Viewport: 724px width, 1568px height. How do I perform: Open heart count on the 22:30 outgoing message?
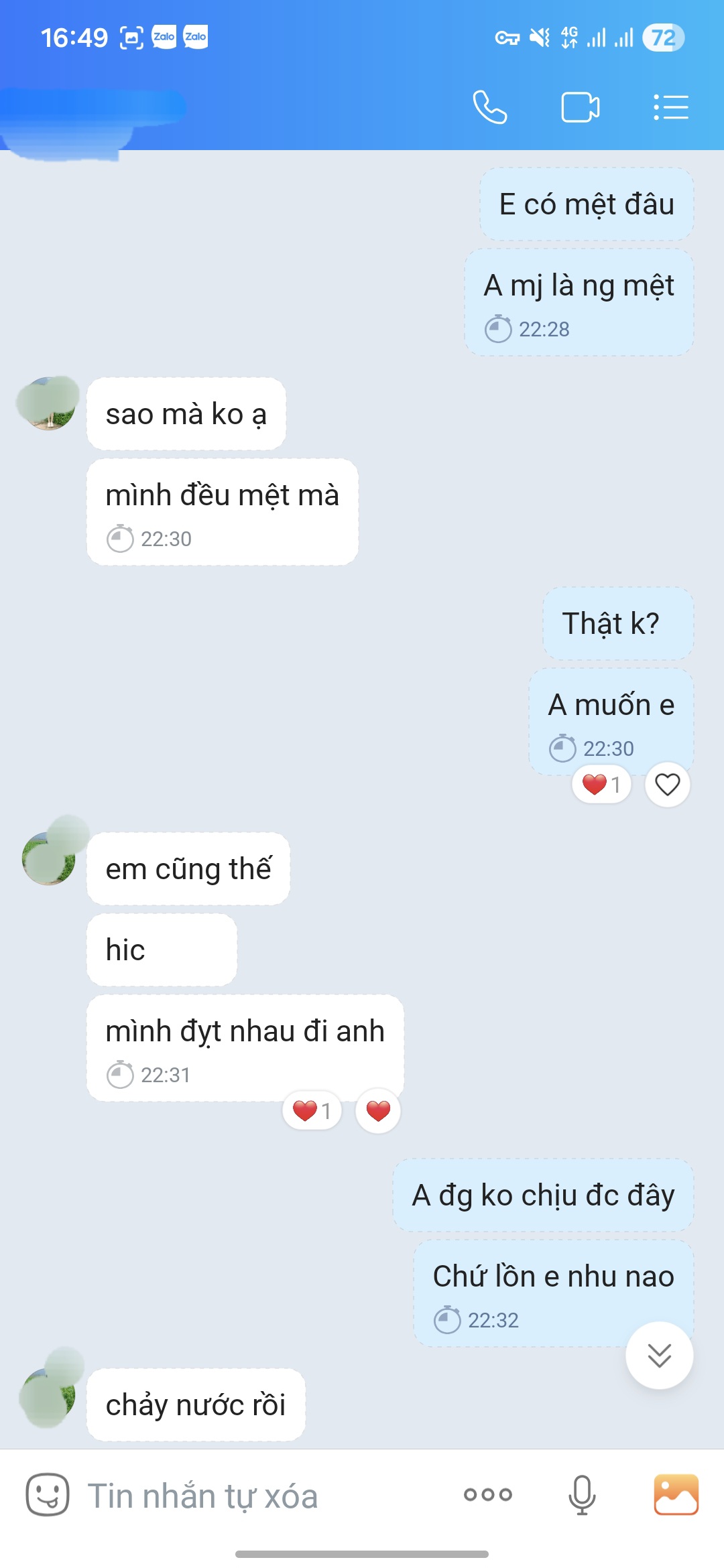pos(601,784)
